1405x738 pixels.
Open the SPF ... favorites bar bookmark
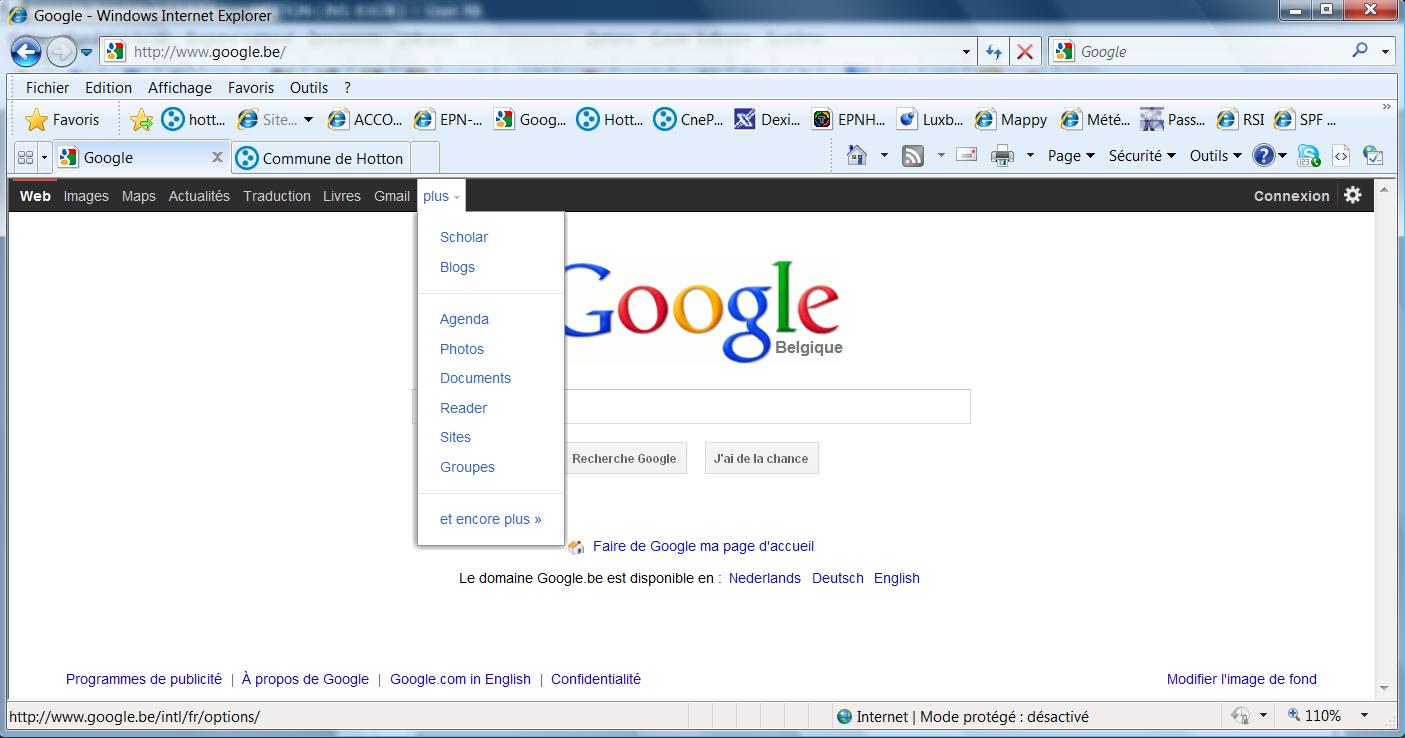coord(1305,120)
